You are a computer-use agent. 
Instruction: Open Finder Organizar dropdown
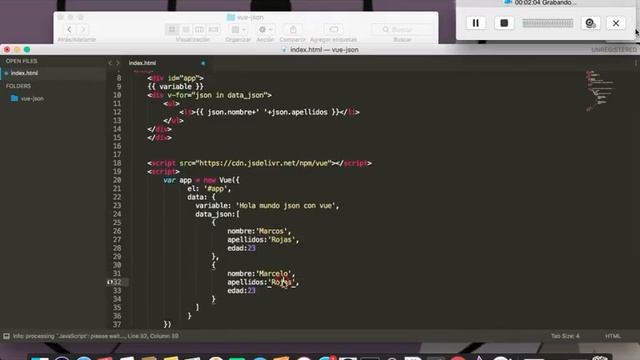click(238, 29)
